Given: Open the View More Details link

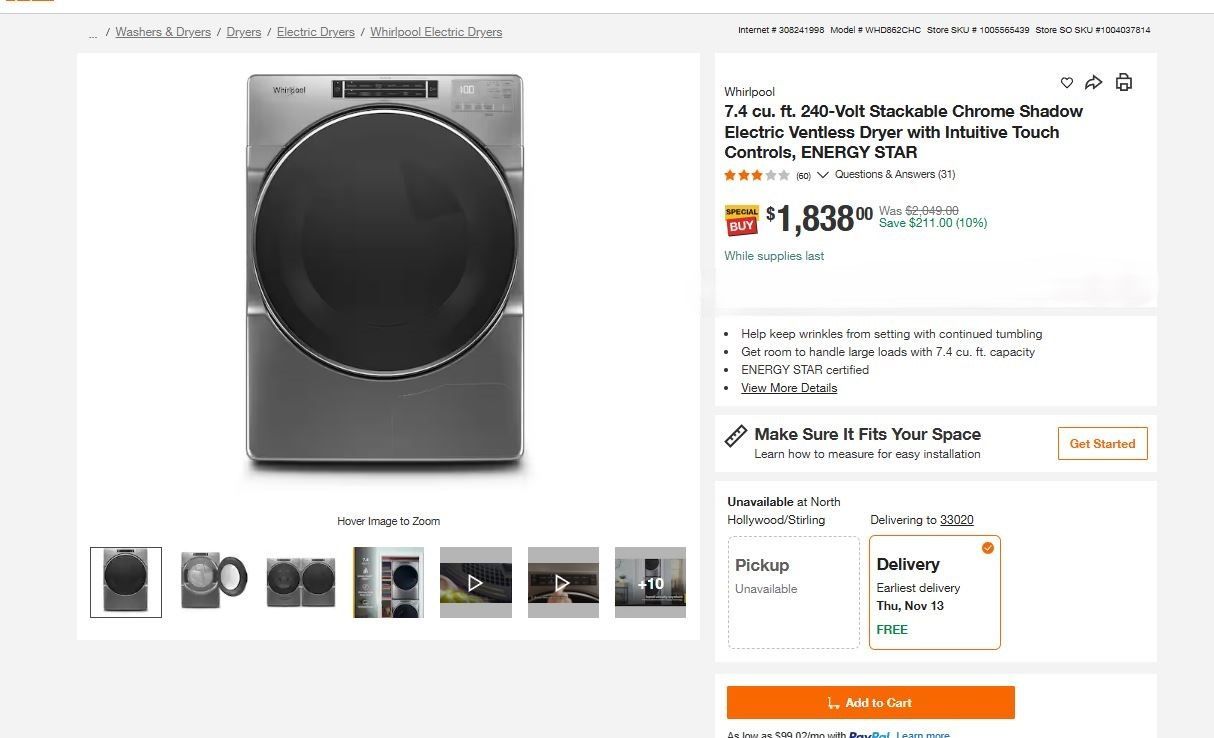Looking at the screenshot, I should pos(789,388).
